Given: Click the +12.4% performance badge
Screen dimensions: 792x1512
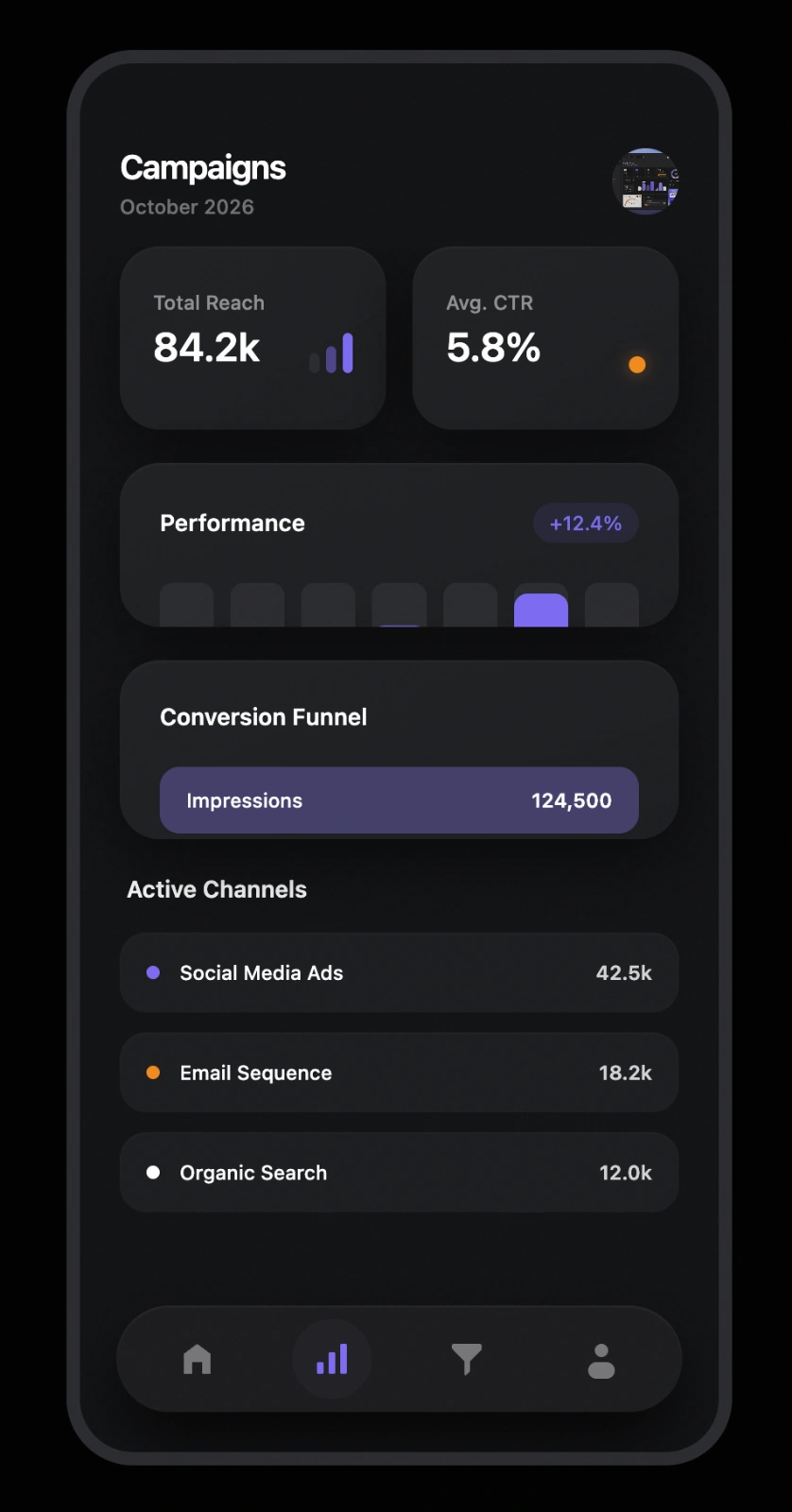Looking at the screenshot, I should coord(585,524).
